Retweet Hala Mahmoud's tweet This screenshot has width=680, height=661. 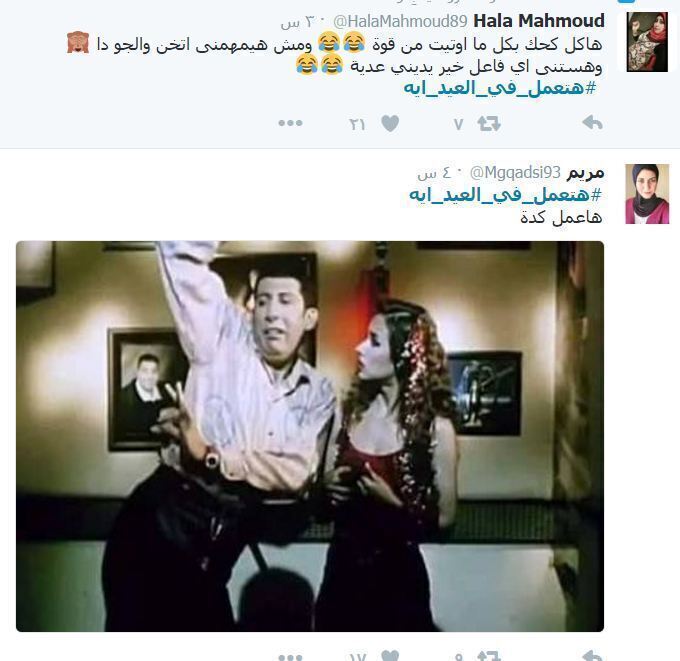pos(489,124)
